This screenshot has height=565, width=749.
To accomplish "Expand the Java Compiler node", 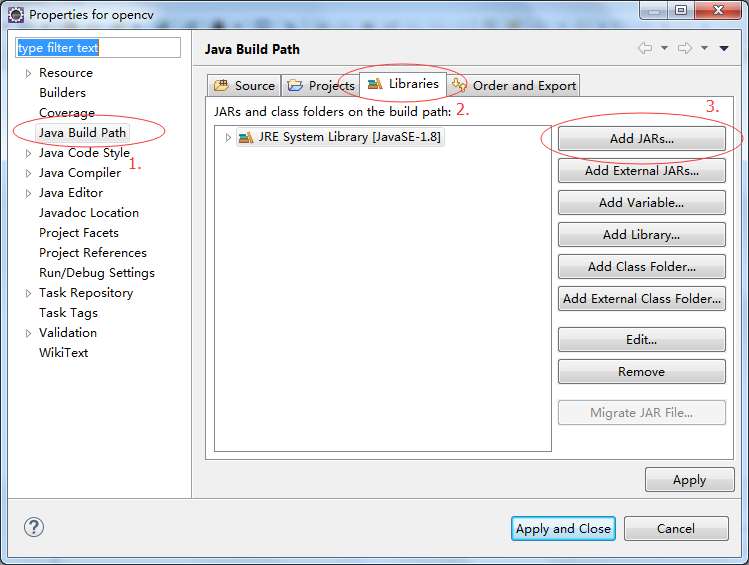I will [x=28, y=173].
